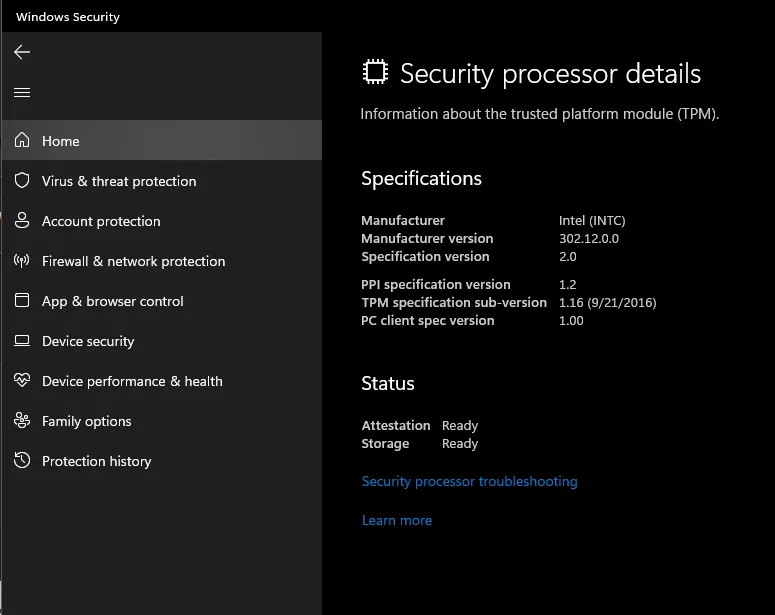The height and width of the screenshot is (615, 775).
Task: Open Device security section
Action: click(162, 341)
